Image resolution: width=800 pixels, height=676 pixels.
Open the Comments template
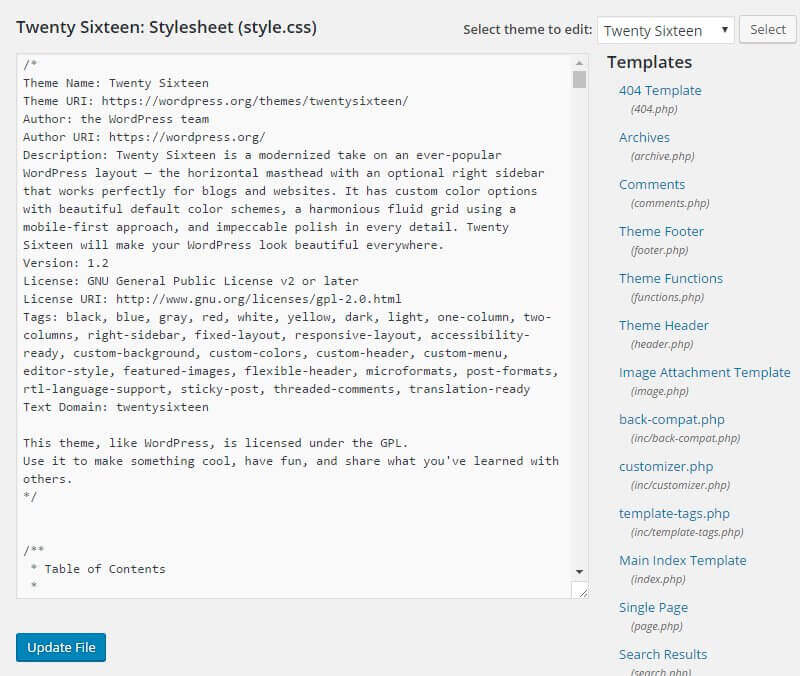click(652, 185)
